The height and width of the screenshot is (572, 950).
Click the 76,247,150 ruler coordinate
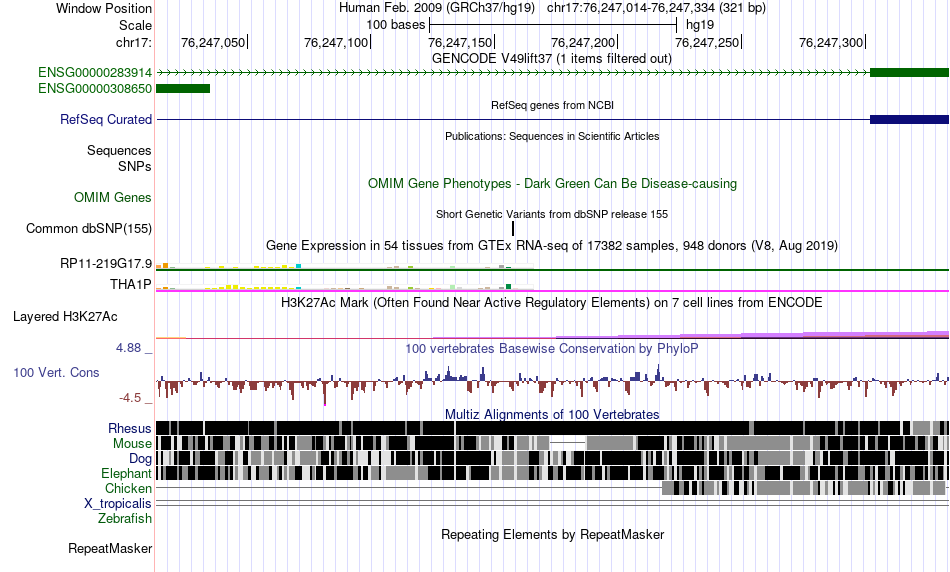click(x=460, y=42)
